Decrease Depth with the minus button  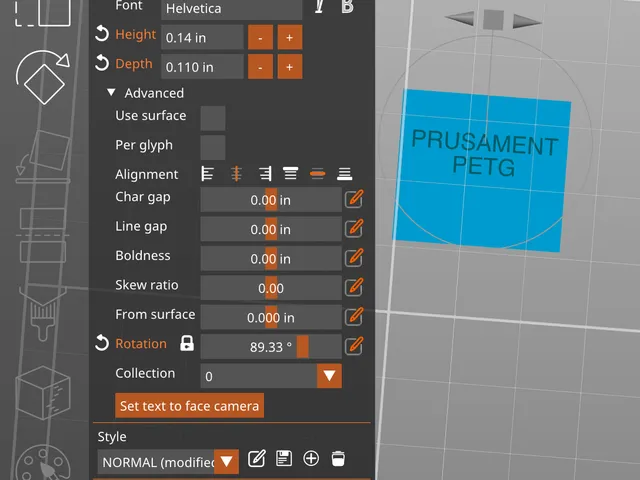pos(260,67)
